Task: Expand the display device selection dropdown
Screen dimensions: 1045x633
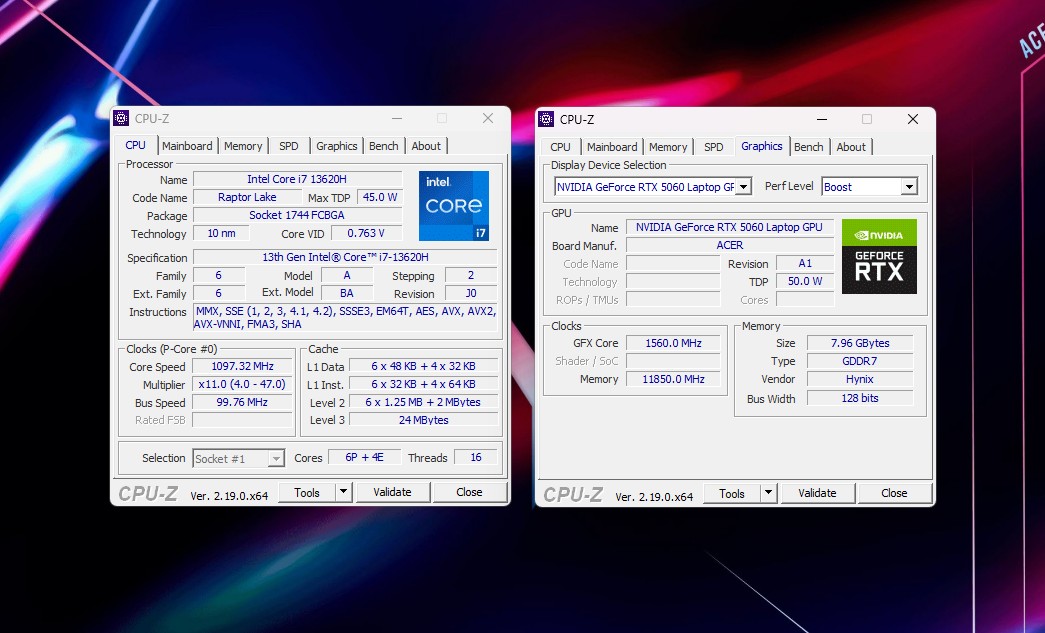Action: [744, 187]
